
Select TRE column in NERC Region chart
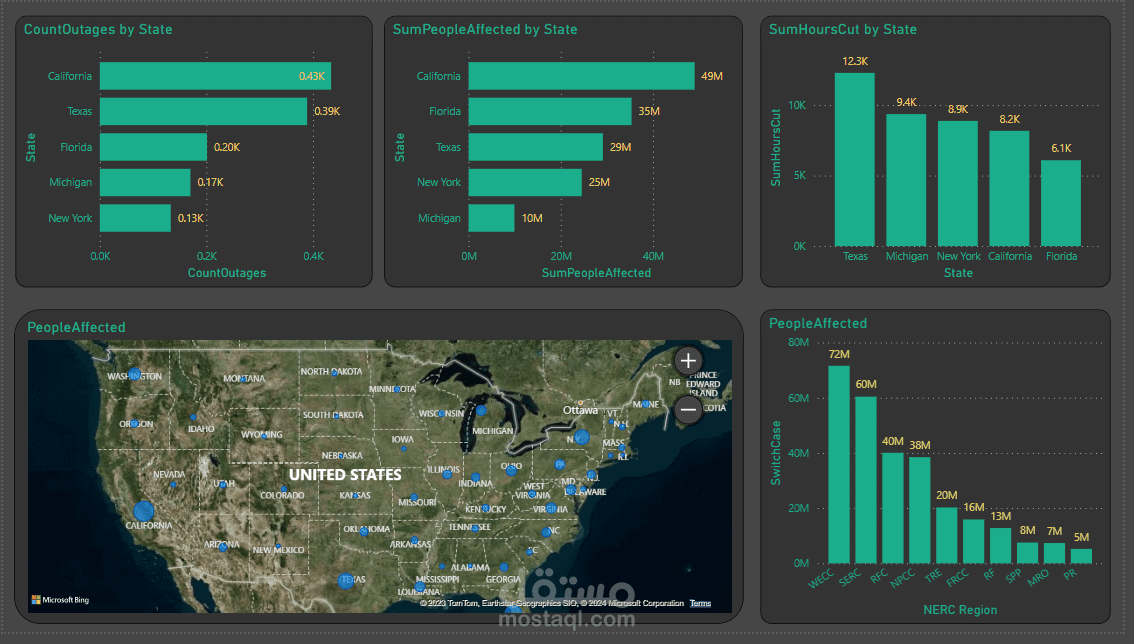coord(947,535)
